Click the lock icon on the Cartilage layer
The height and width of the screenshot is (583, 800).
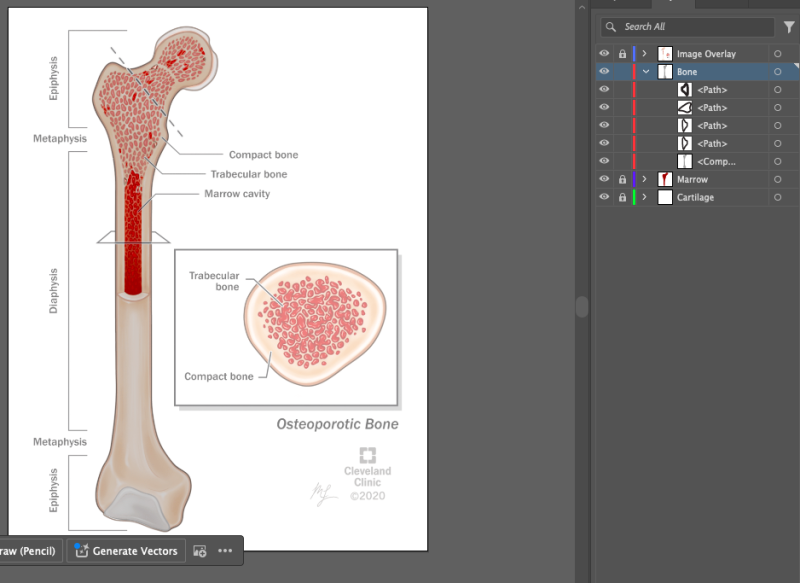(622, 198)
